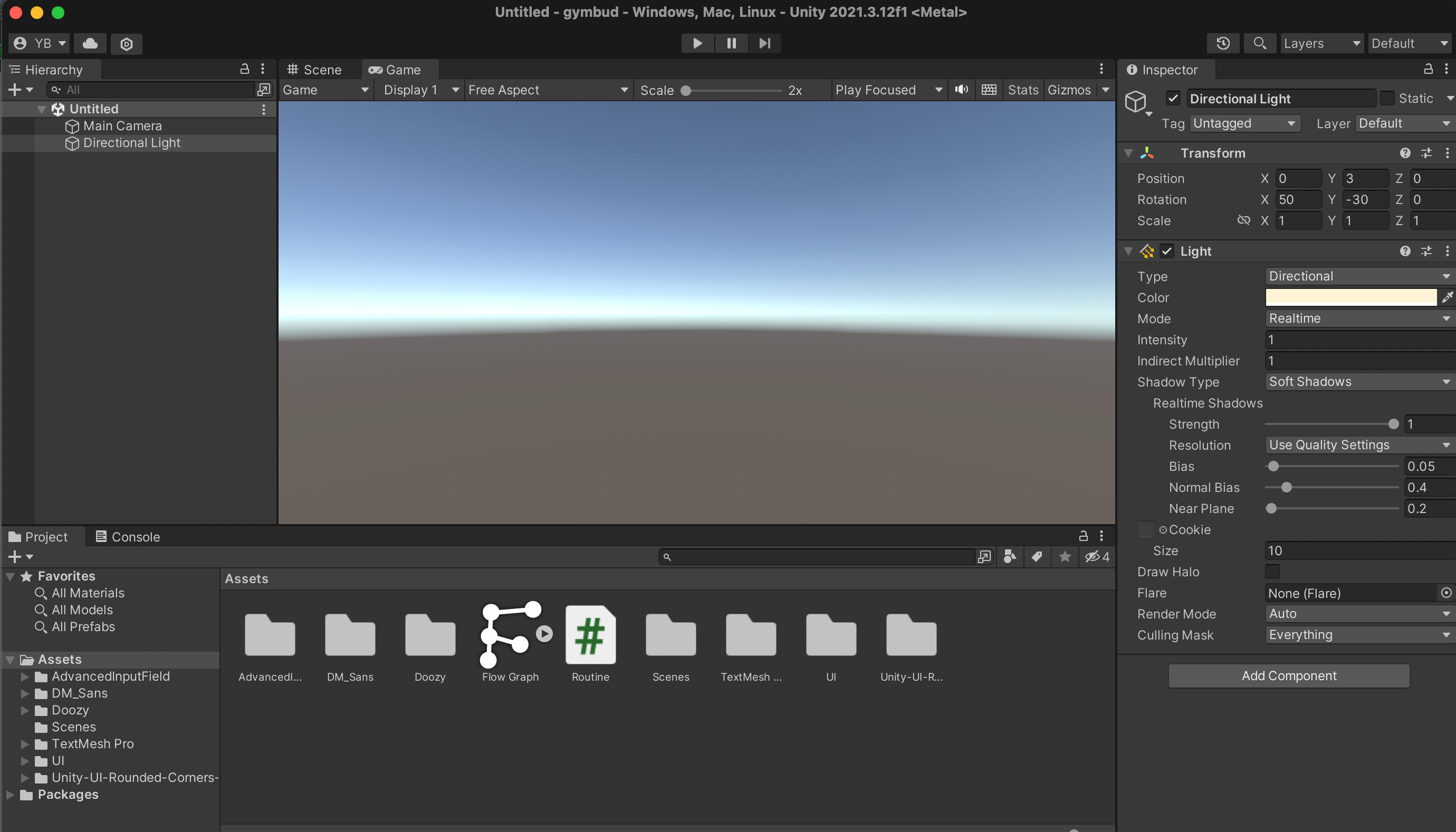Pick light color with eyedropper
Screen dimensions: 1456x832
pos(1447,298)
